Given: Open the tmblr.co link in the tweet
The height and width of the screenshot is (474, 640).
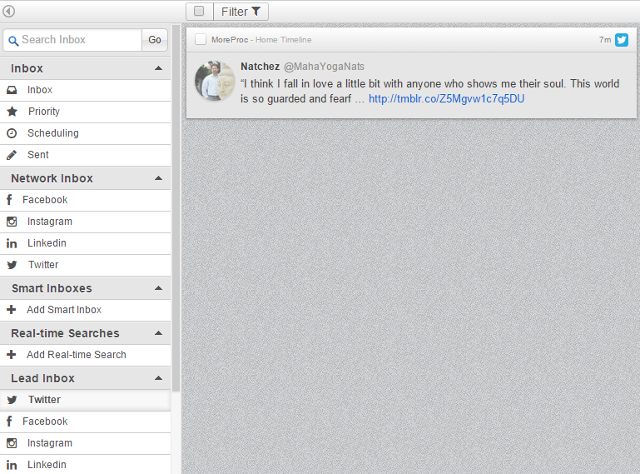Looking at the screenshot, I should pyautogui.click(x=447, y=99).
